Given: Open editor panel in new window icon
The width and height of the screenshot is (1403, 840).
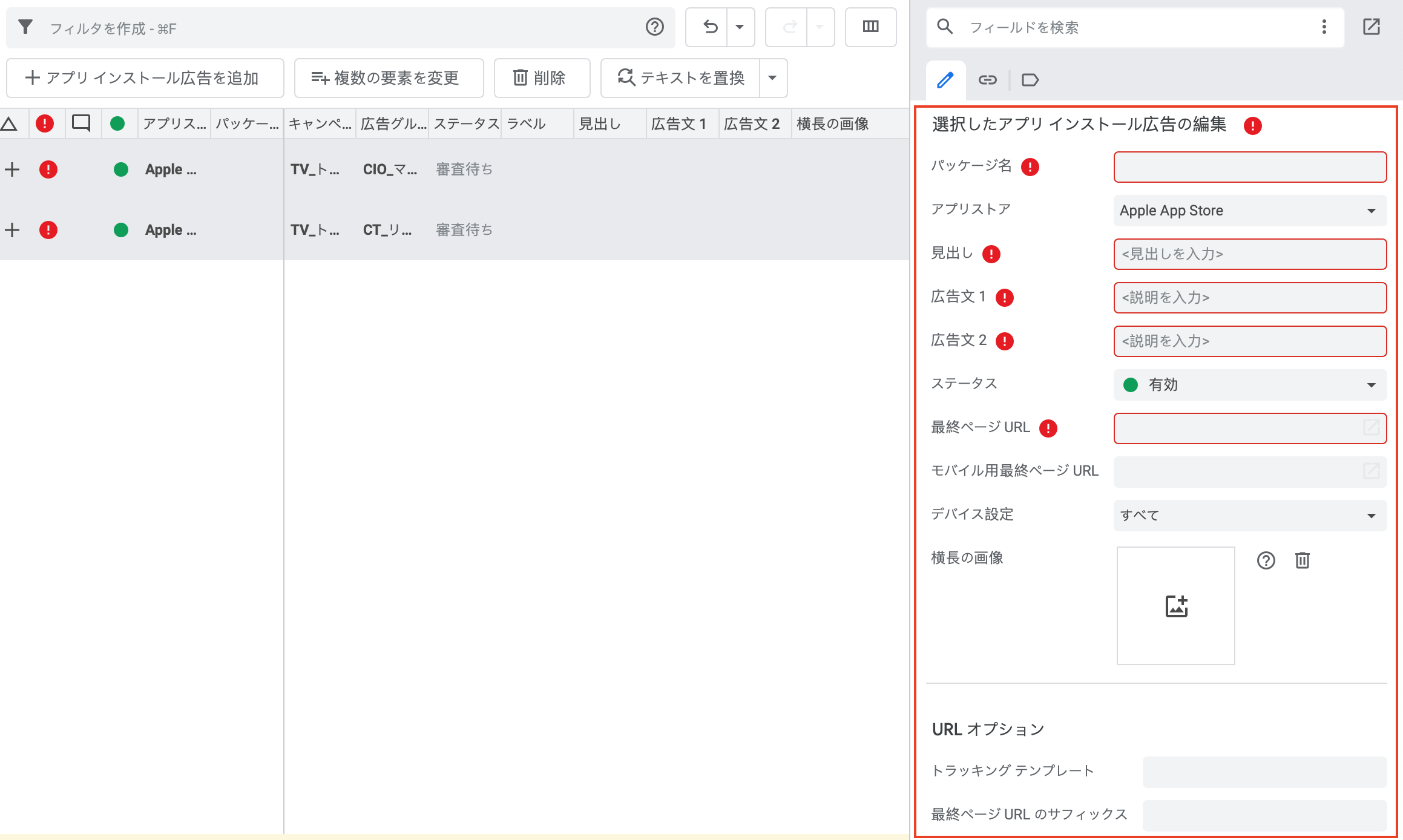Looking at the screenshot, I should click(x=1371, y=27).
